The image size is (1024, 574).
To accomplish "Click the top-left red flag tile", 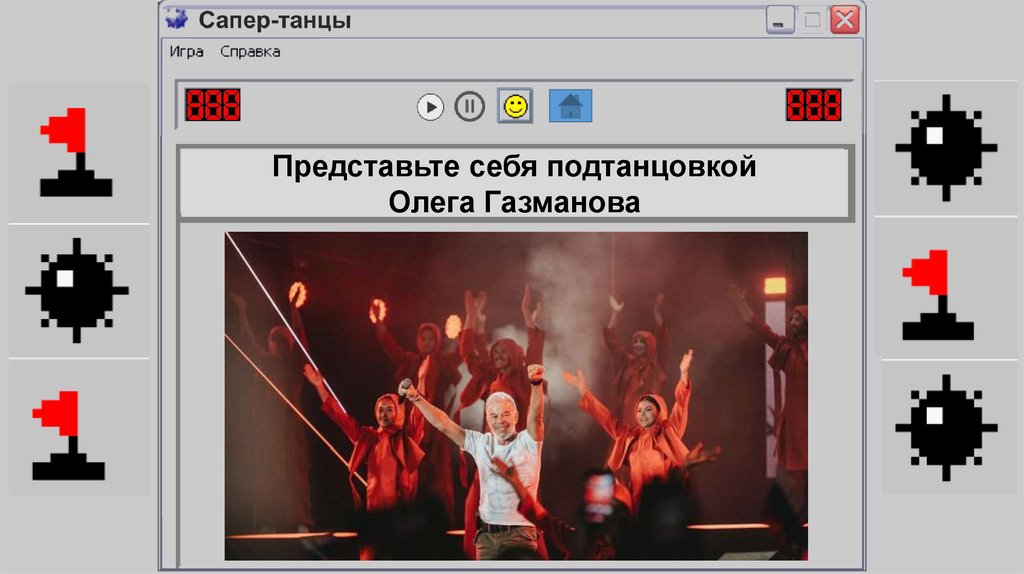I will tap(79, 151).
